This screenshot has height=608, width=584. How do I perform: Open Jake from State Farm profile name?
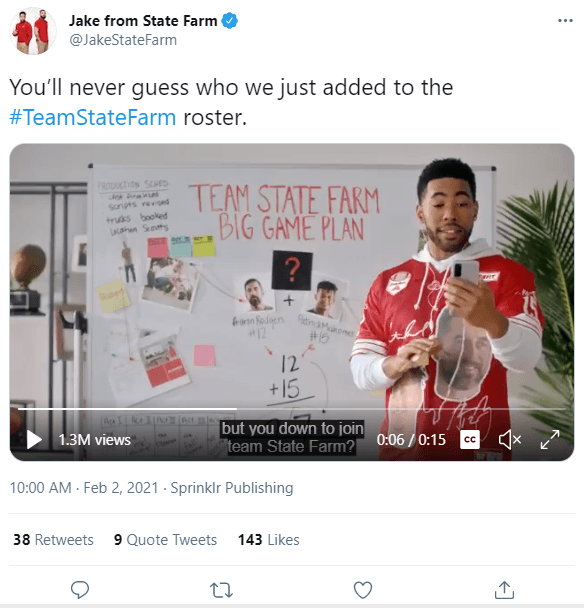tap(143, 21)
